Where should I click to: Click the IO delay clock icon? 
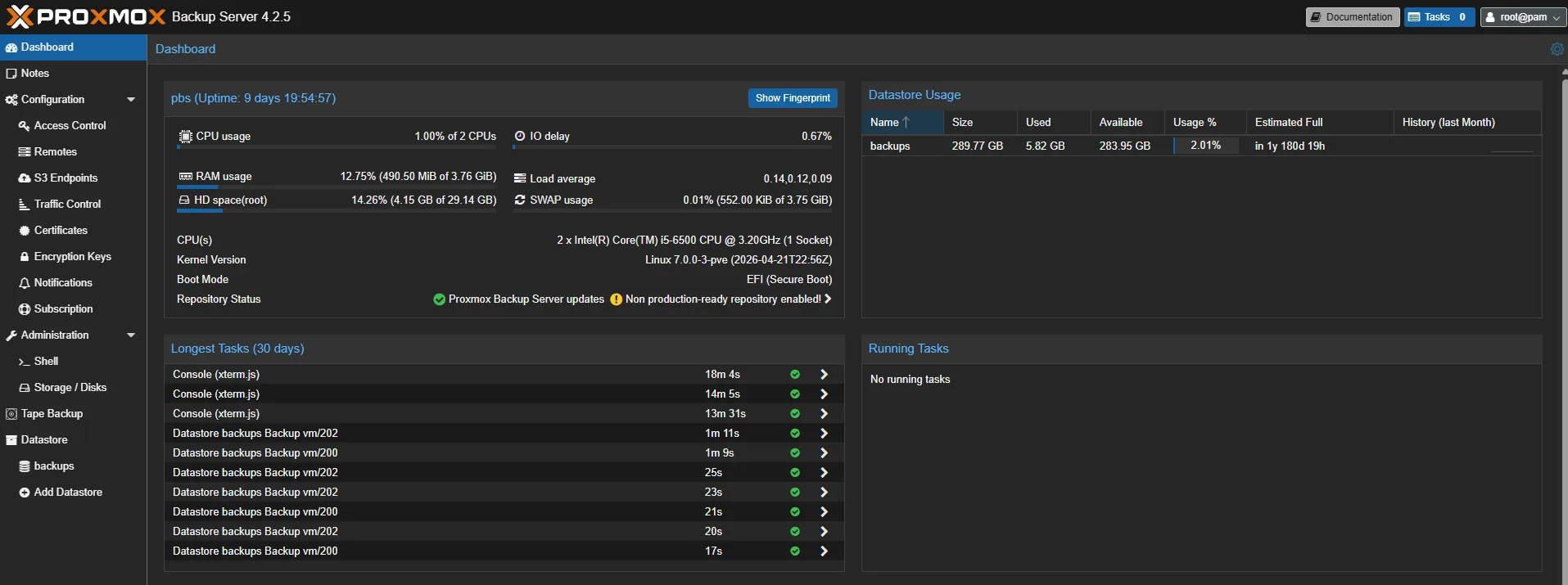520,136
